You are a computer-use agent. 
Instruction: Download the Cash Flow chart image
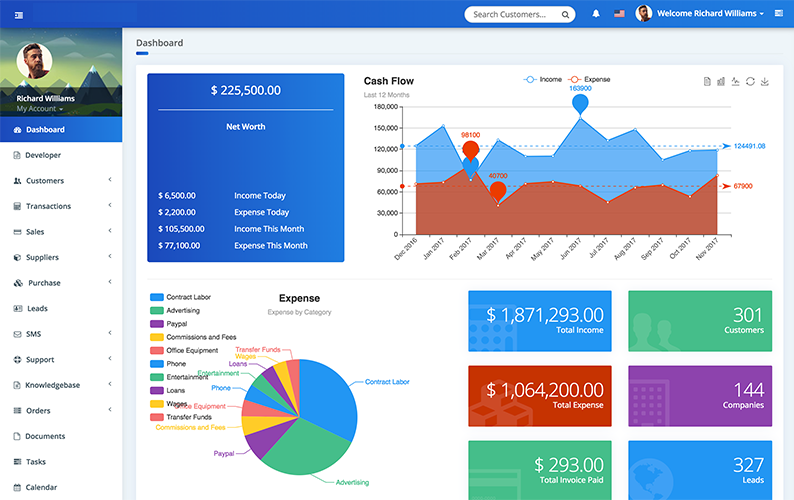coord(765,82)
